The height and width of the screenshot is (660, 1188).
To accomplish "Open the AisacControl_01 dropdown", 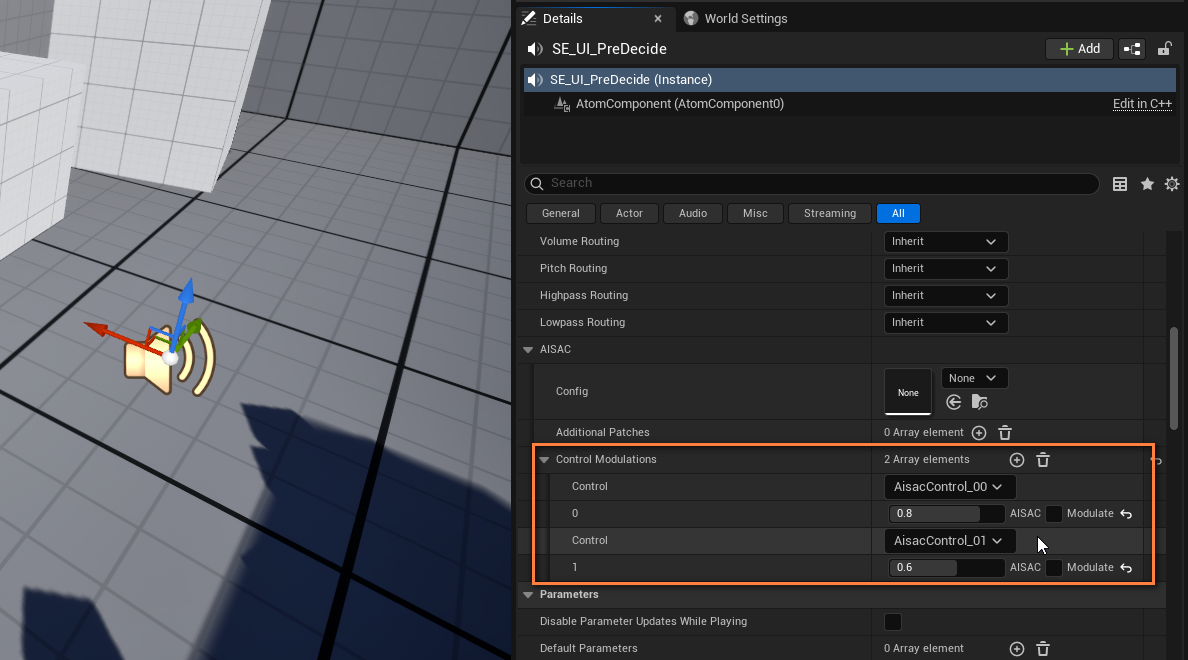I will click(x=949, y=540).
